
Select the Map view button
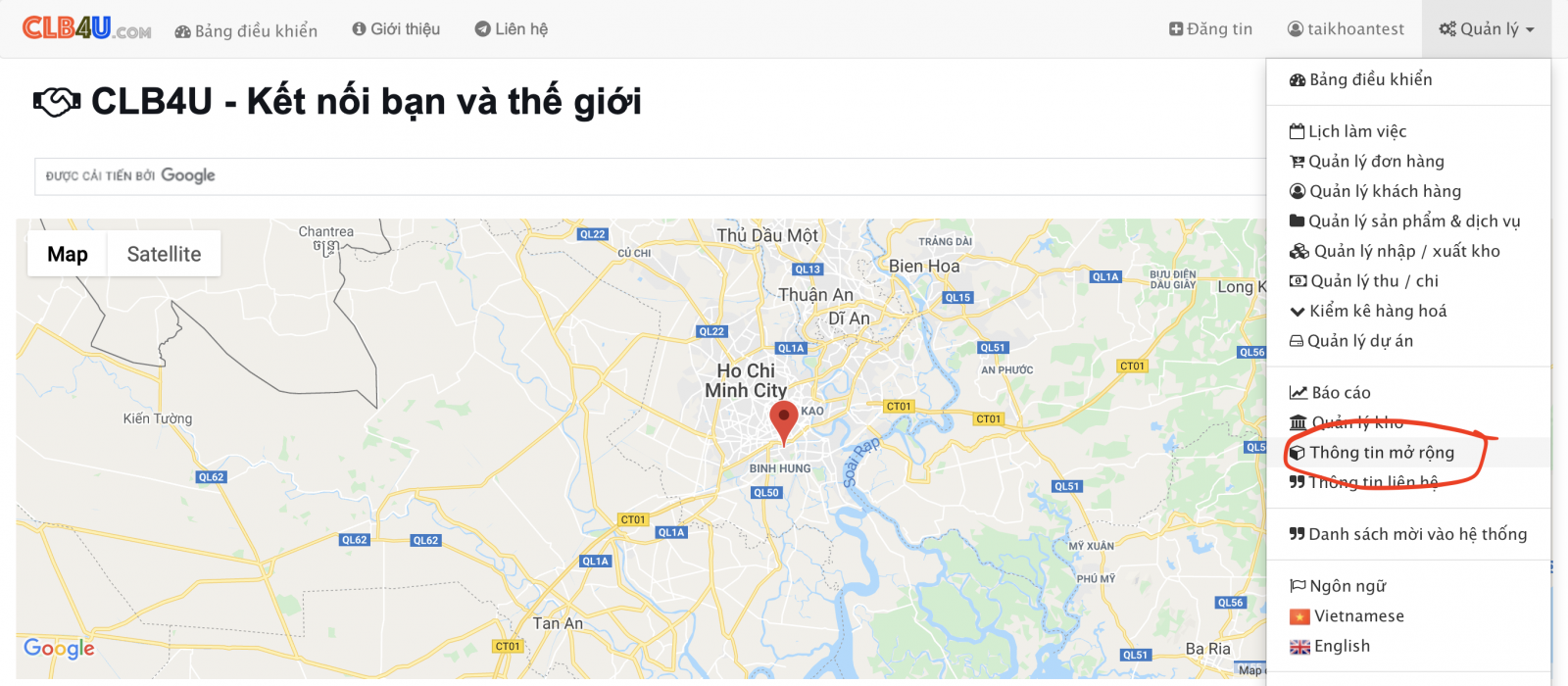pos(68,254)
